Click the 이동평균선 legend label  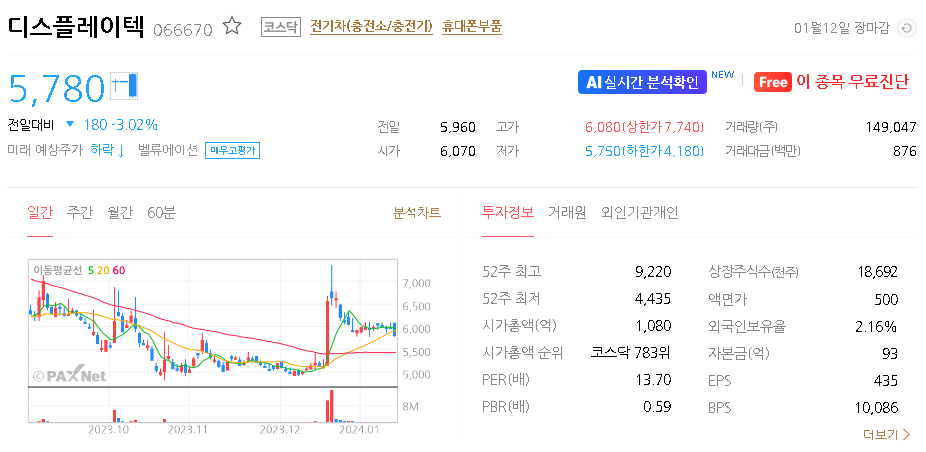(x=58, y=271)
